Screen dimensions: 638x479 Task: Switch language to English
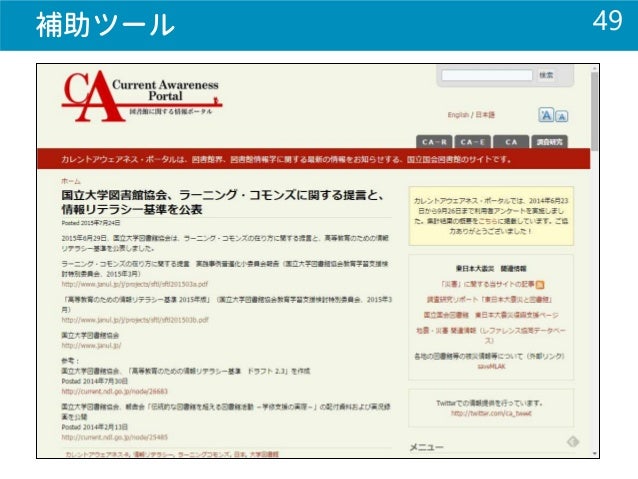tap(458, 115)
